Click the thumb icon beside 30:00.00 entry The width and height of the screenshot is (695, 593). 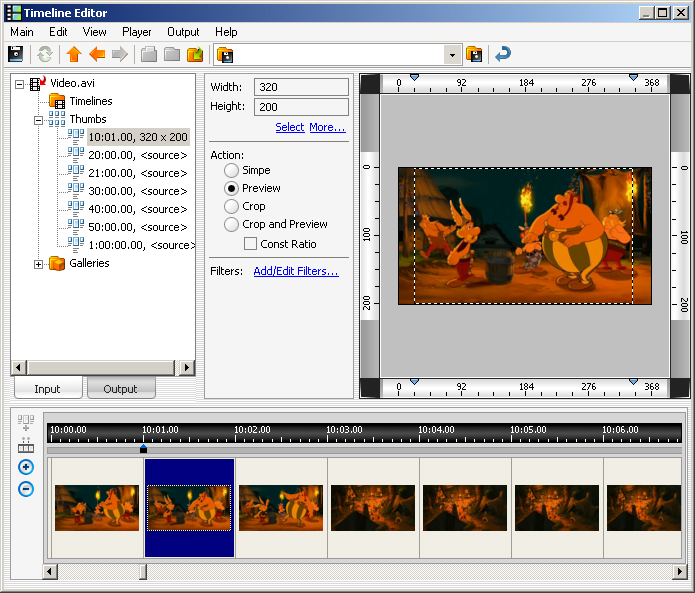point(76,189)
